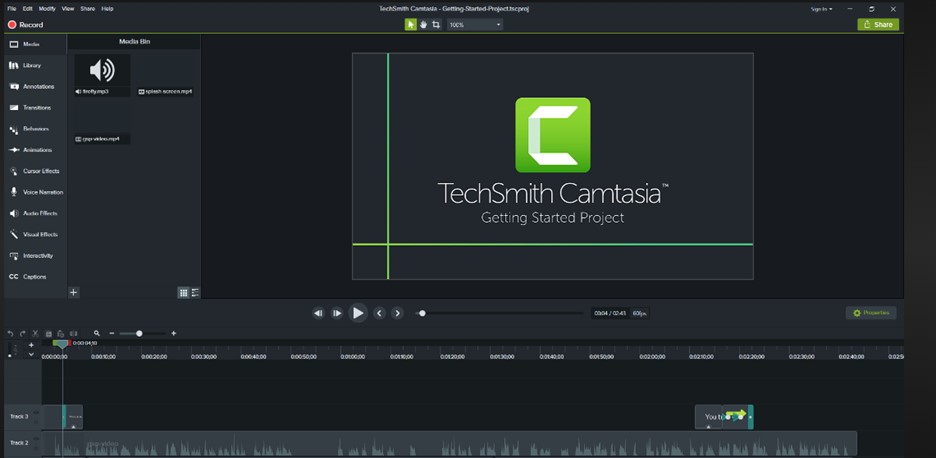Open the canvas zoom 100% dropdown
Viewport: 936px width, 458px height.
point(475,24)
